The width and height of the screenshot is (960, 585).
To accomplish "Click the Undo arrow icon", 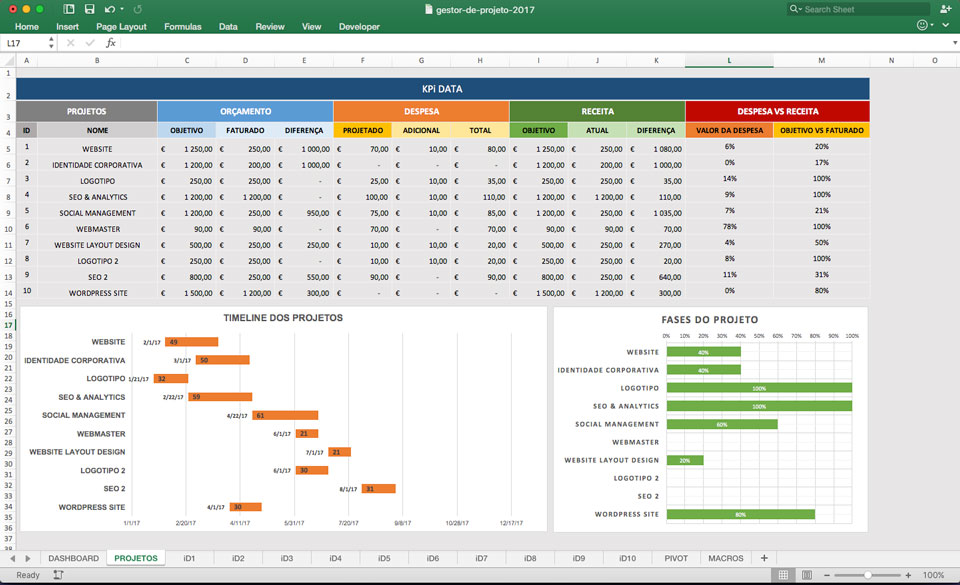I will 110,9.
